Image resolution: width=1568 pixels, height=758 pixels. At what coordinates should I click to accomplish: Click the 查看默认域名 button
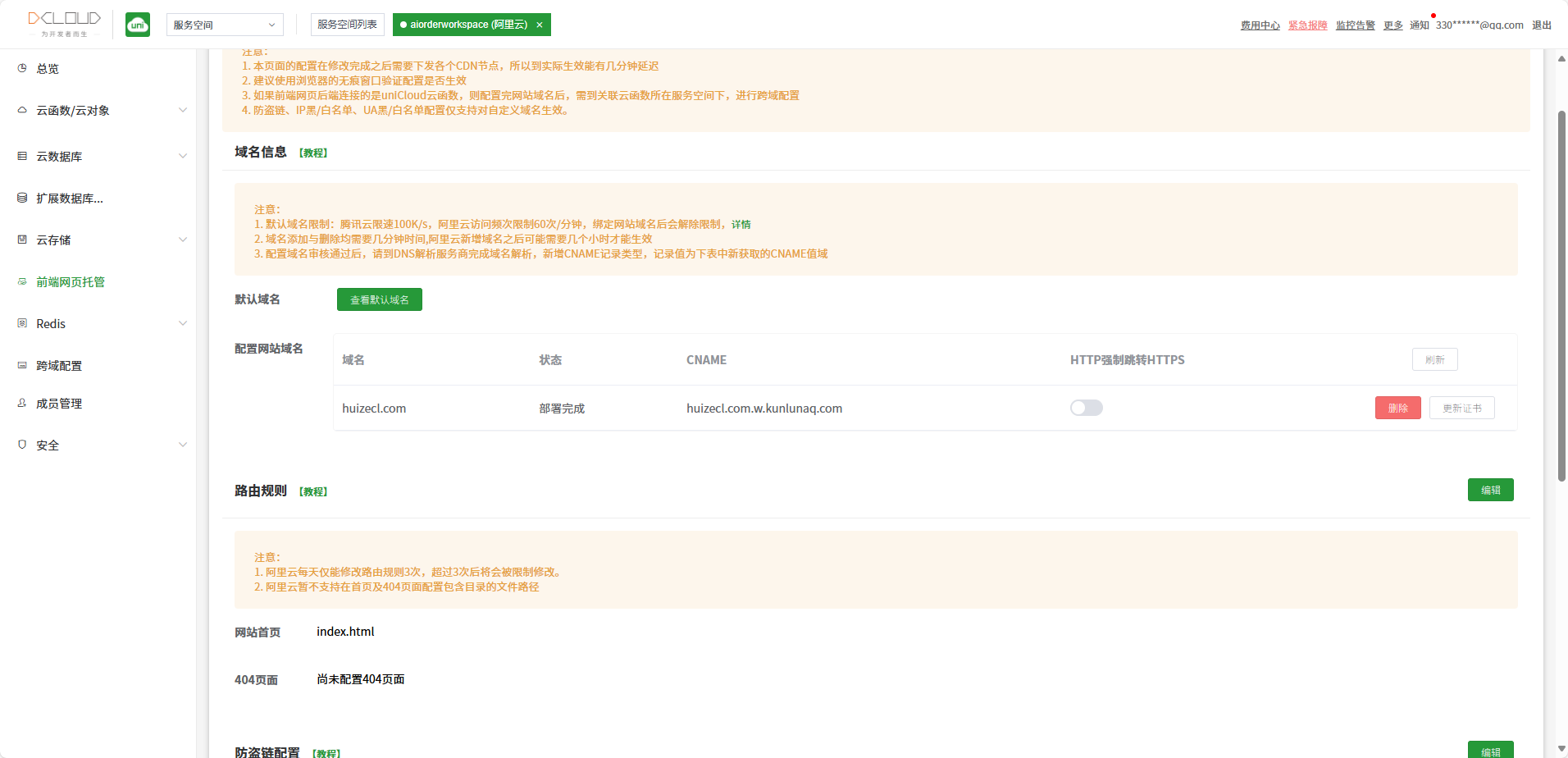[x=379, y=299]
